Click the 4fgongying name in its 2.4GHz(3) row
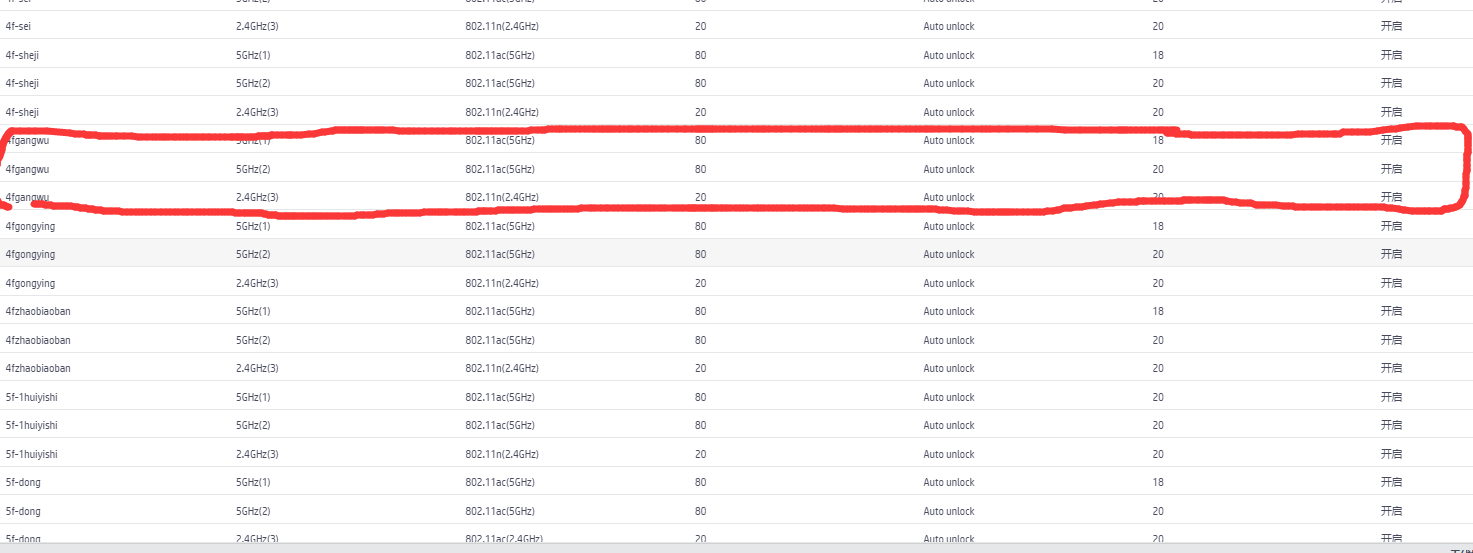The height and width of the screenshot is (553, 1473). [x=30, y=283]
